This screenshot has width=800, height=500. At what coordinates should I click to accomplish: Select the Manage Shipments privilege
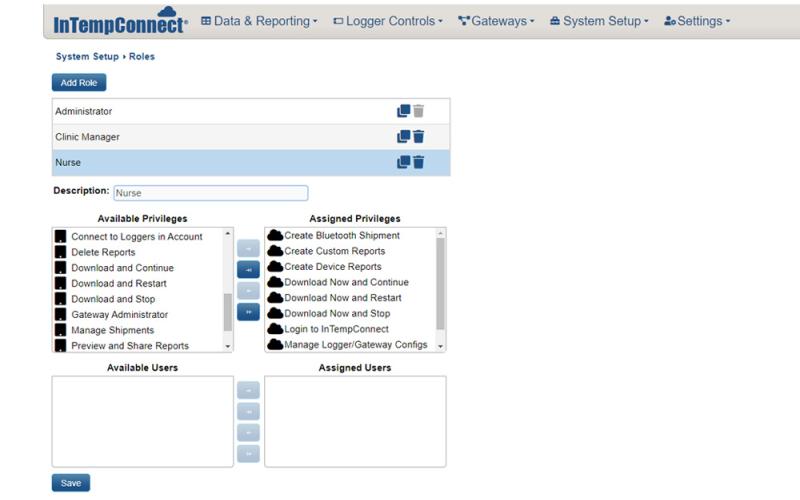click(x=112, y=330)
